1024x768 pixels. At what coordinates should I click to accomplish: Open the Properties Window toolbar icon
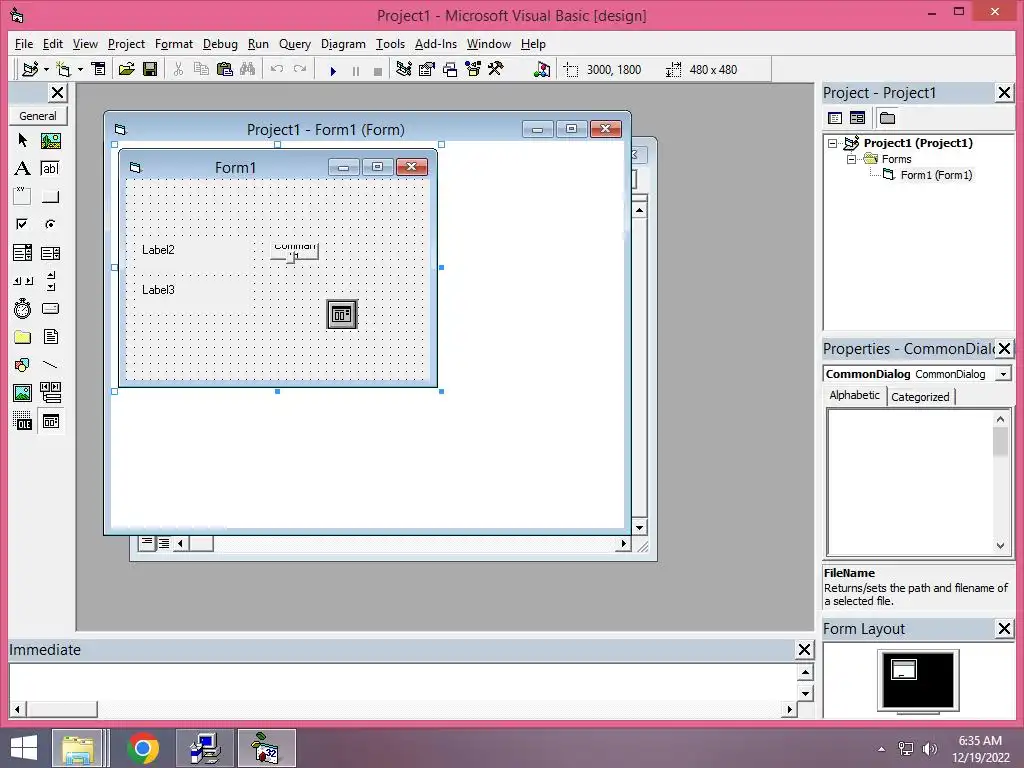(426, 69)
